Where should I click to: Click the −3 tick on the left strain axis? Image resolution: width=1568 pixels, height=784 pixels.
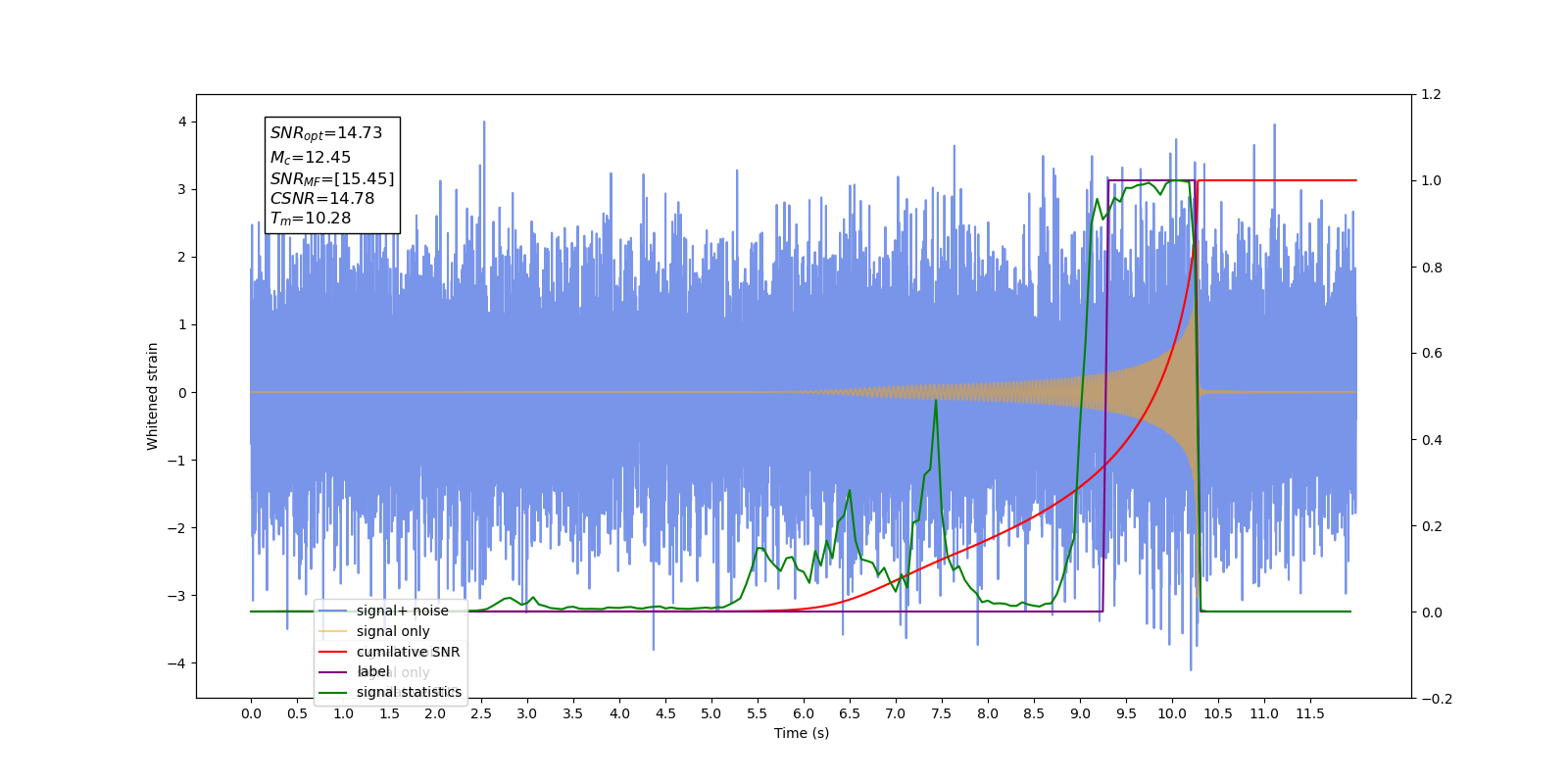coord(177,596)
